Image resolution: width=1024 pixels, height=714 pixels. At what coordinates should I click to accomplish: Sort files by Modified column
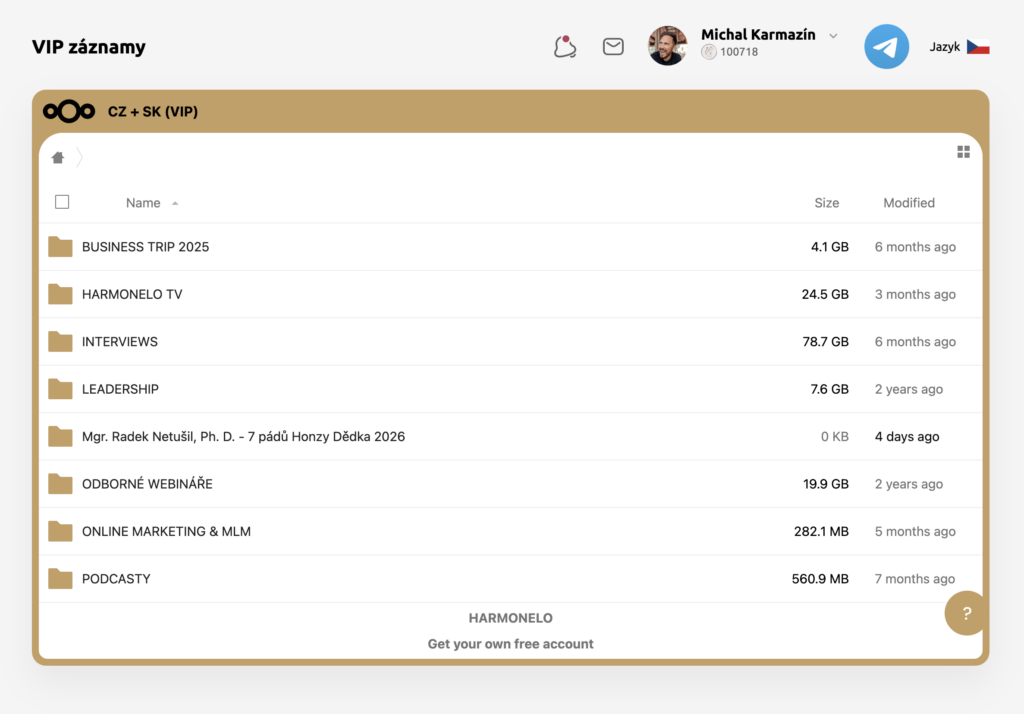tap(908, 203)
